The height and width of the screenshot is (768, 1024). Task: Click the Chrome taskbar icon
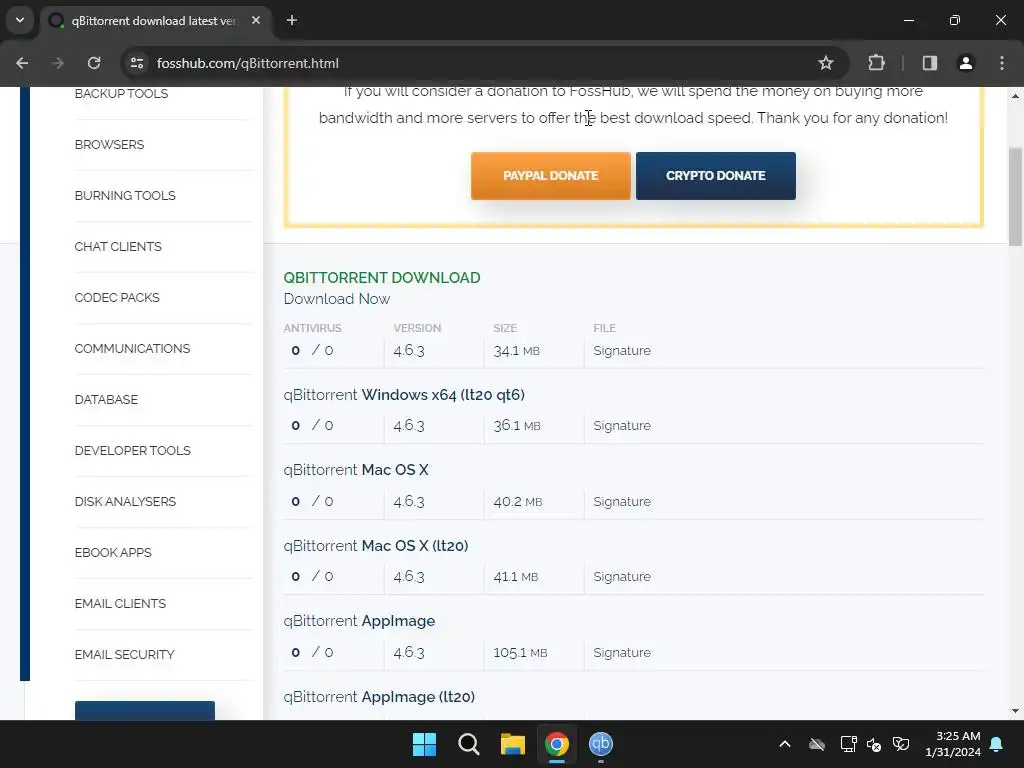tap(557, 744)
